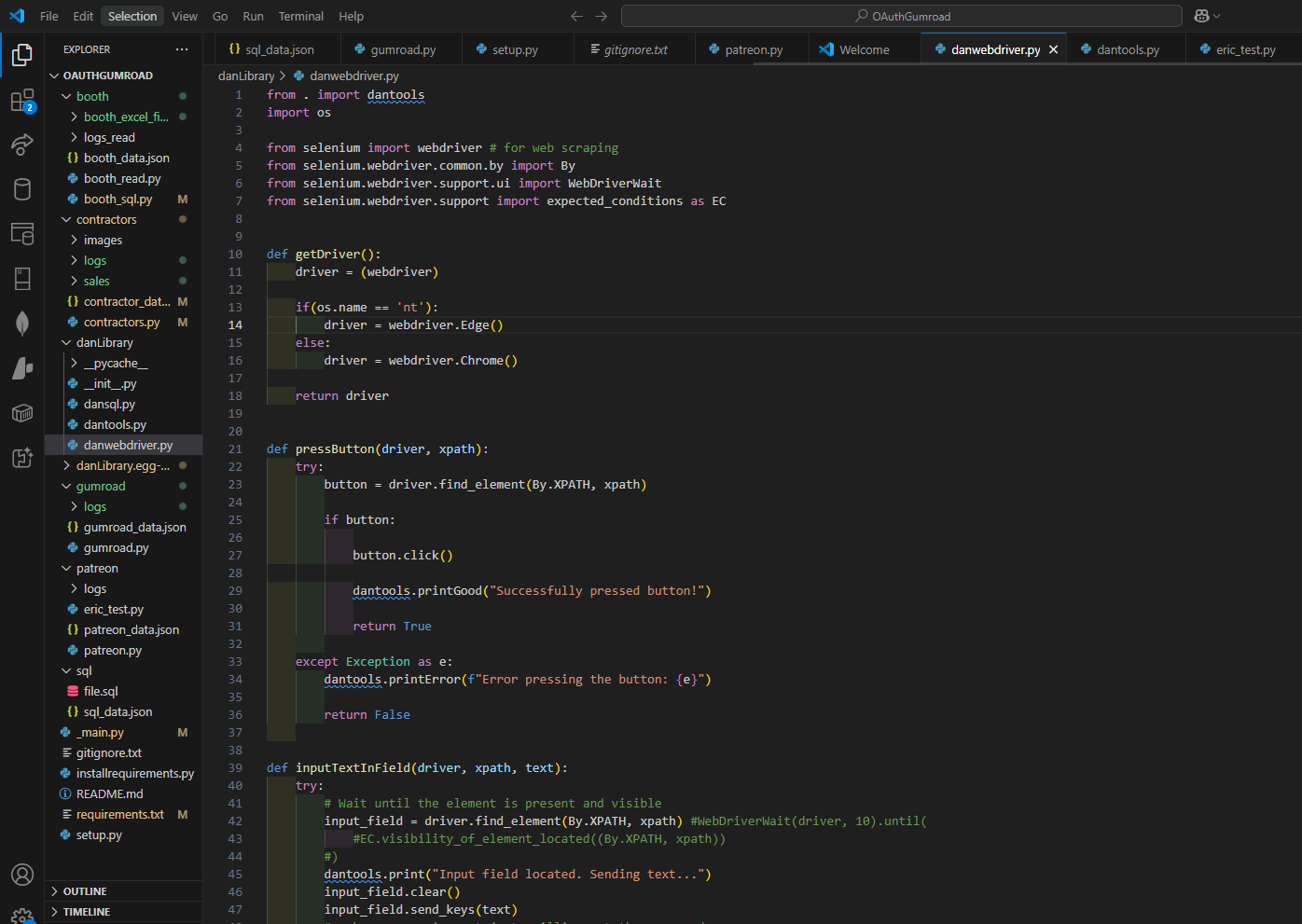The width and height of the screenshot is (1302, 924).
Task: Open Explorer more actions ellipsis
Action: (182, 49)
